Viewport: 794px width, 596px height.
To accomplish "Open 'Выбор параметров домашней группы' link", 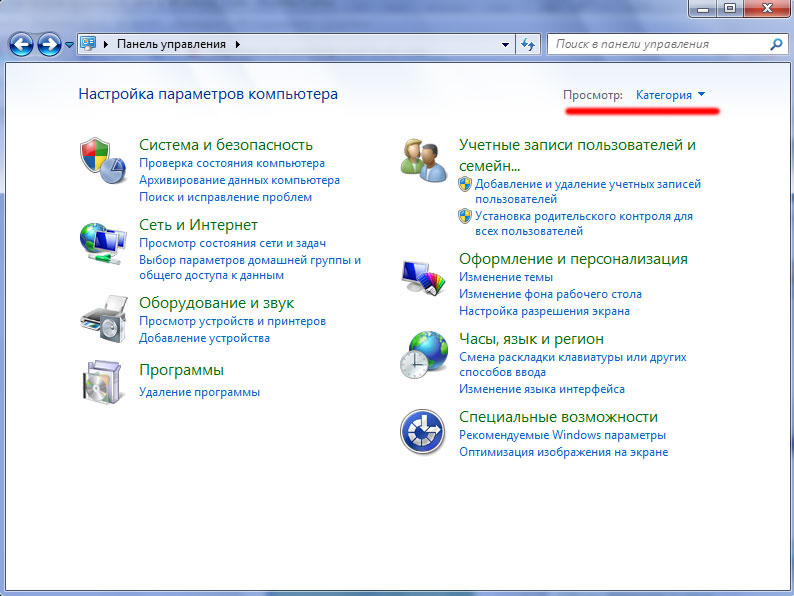I will [x=250, y=267].
